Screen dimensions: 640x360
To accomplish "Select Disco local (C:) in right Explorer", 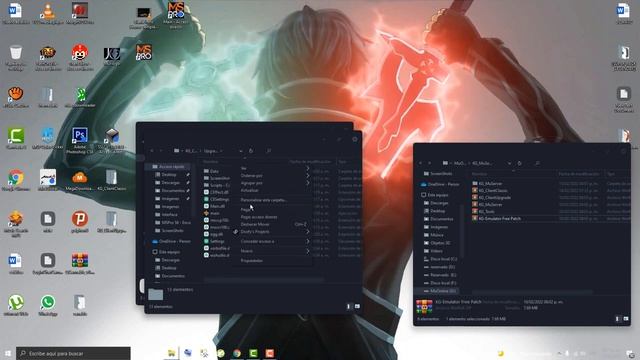I will 440,259.
